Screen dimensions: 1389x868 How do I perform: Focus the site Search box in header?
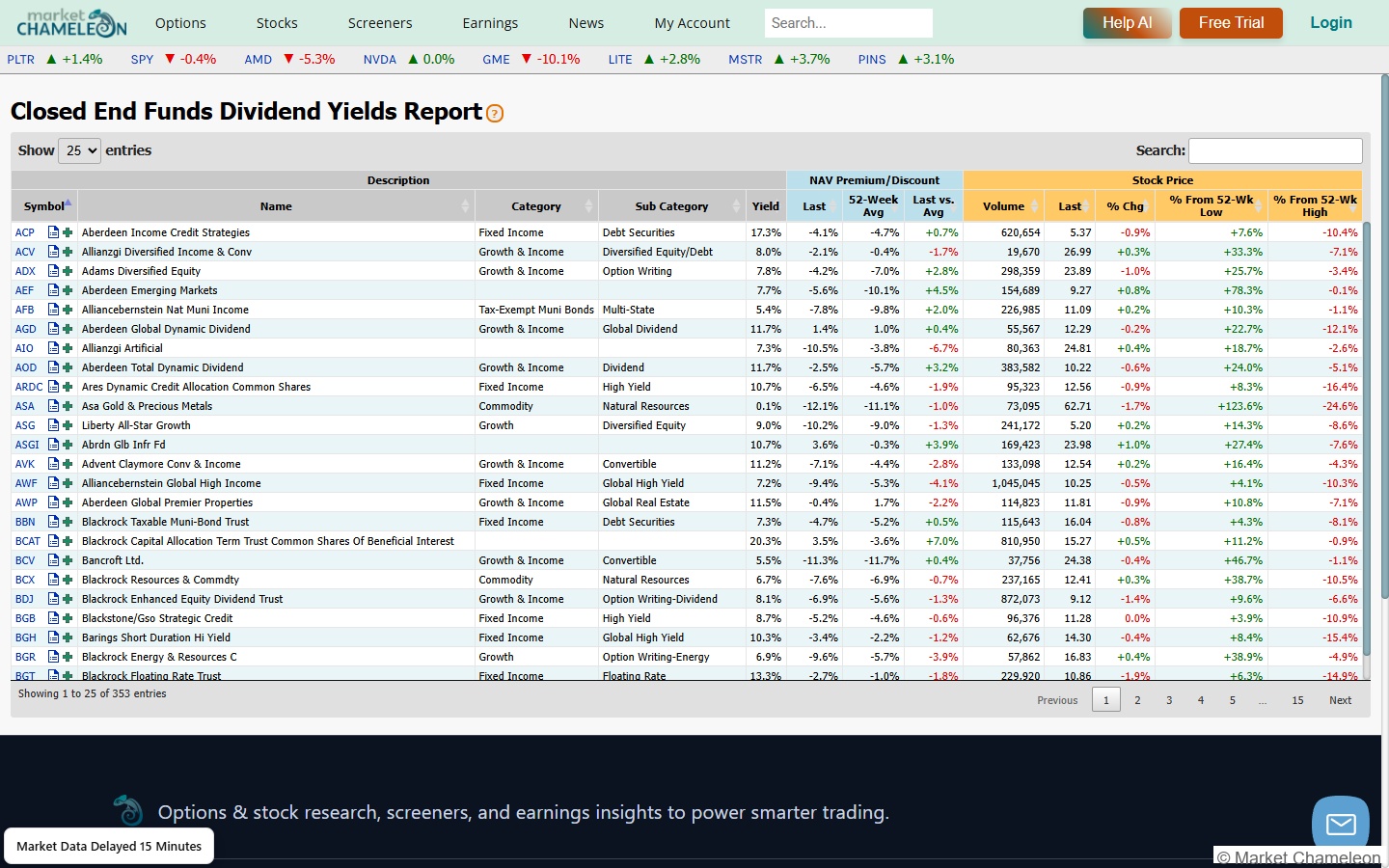click(849, 23)
